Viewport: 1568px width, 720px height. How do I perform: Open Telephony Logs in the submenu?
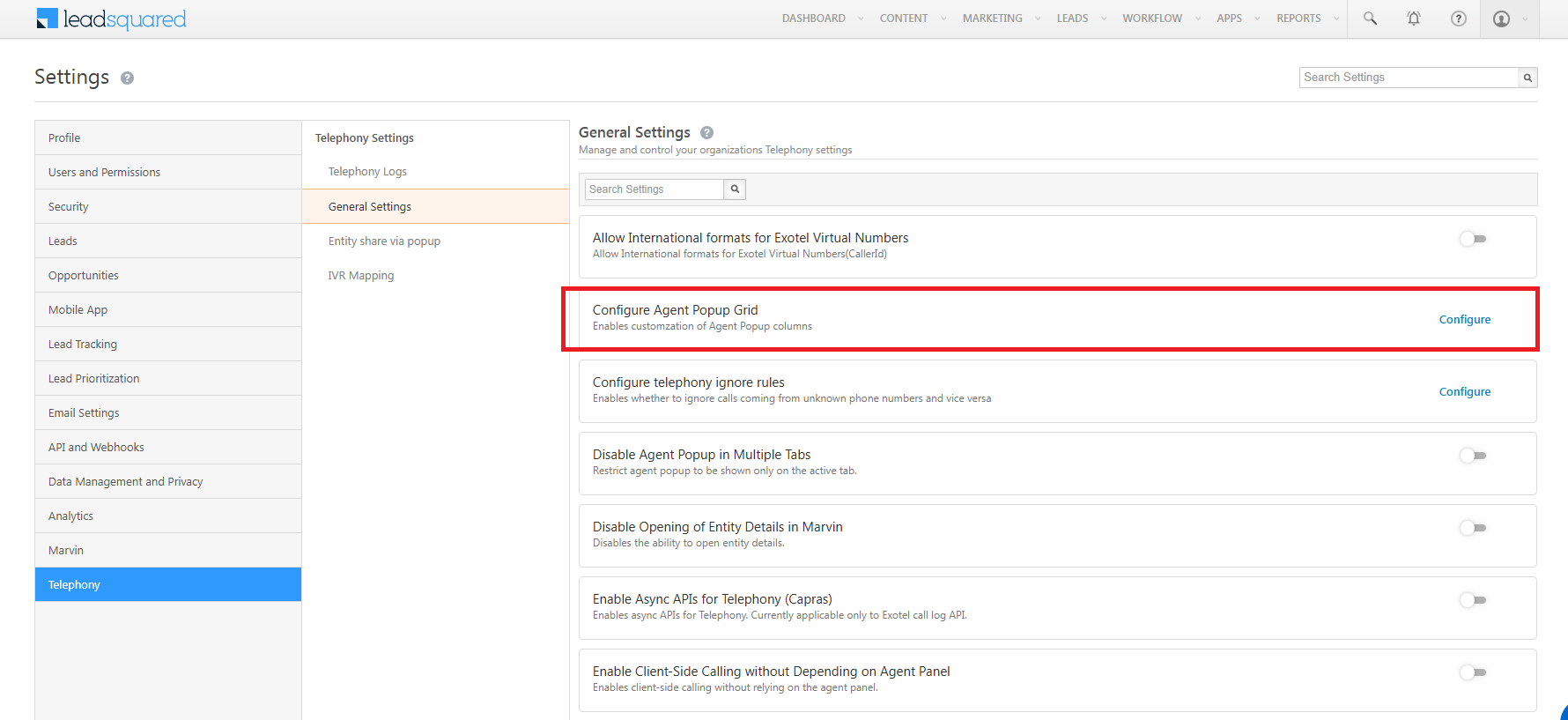[x=367, y=172]
